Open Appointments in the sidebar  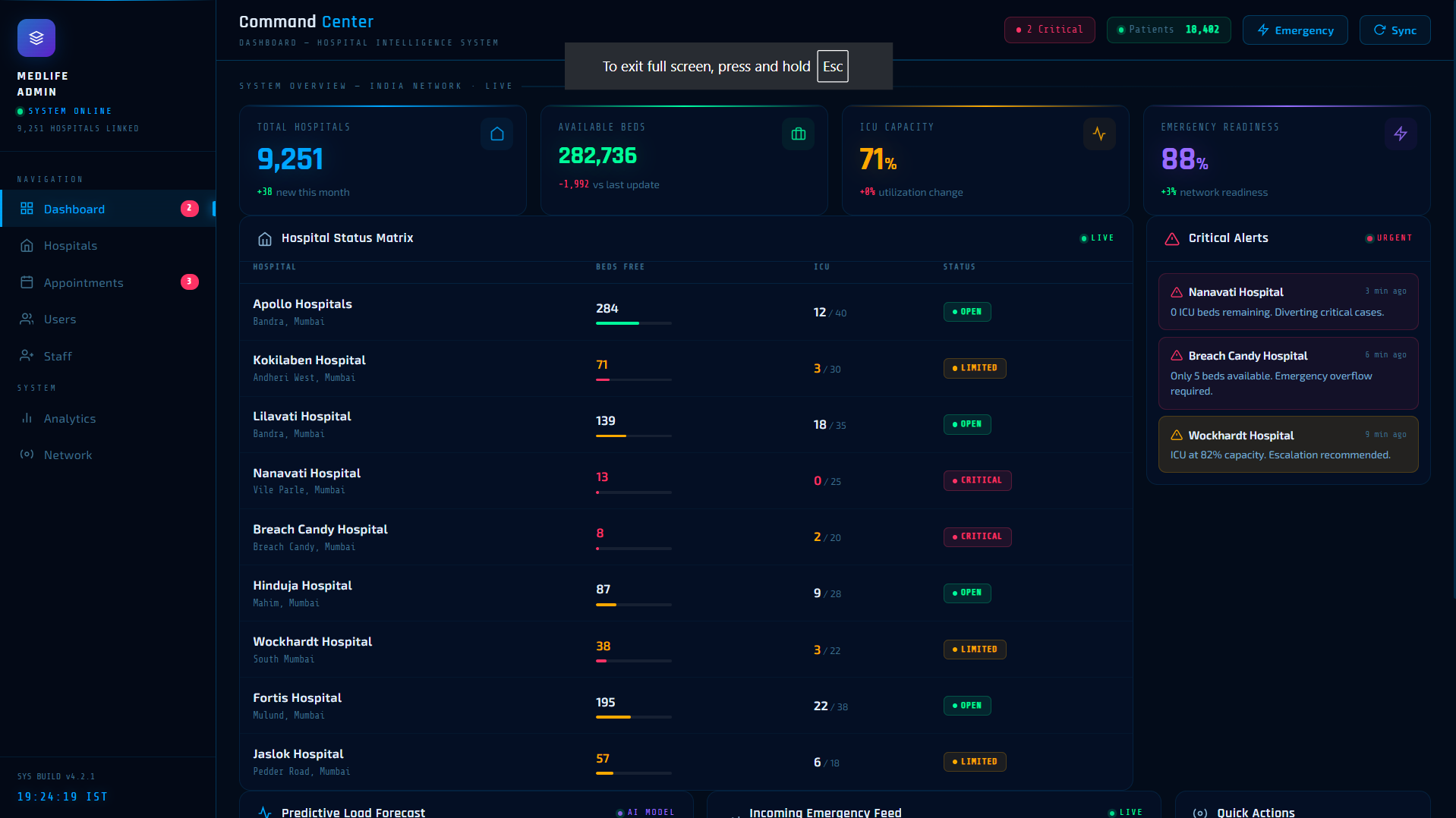point(108,282)
